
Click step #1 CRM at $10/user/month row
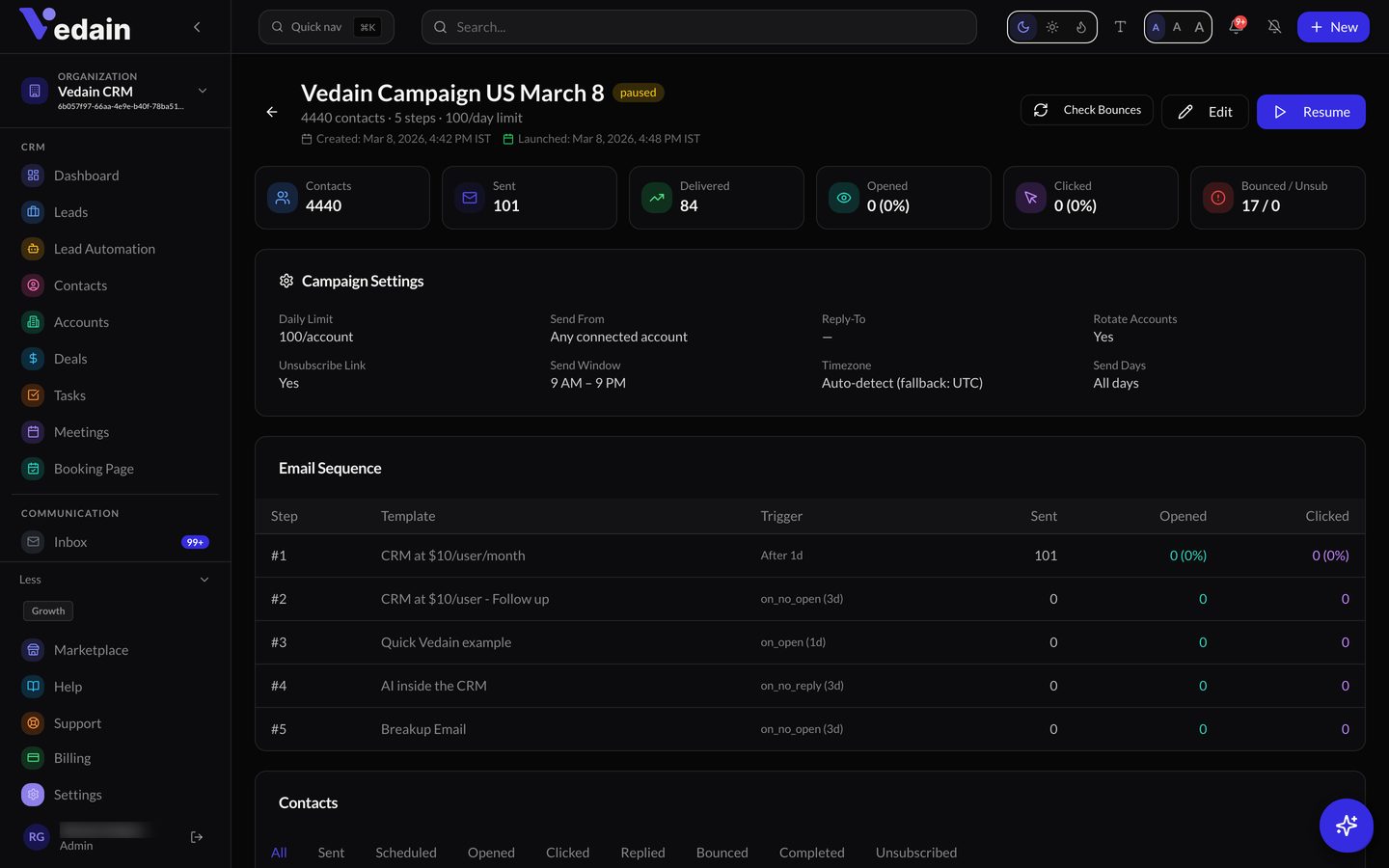(810, 556)
